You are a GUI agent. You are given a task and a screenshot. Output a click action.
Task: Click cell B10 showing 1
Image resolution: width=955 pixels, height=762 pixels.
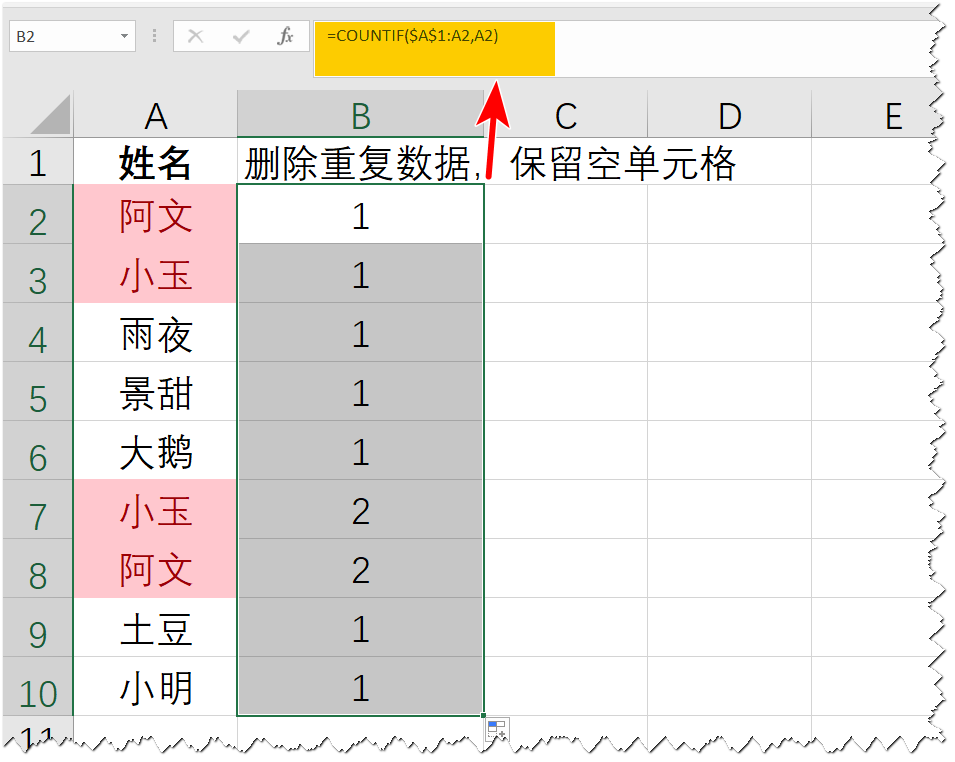pos(361,686)
